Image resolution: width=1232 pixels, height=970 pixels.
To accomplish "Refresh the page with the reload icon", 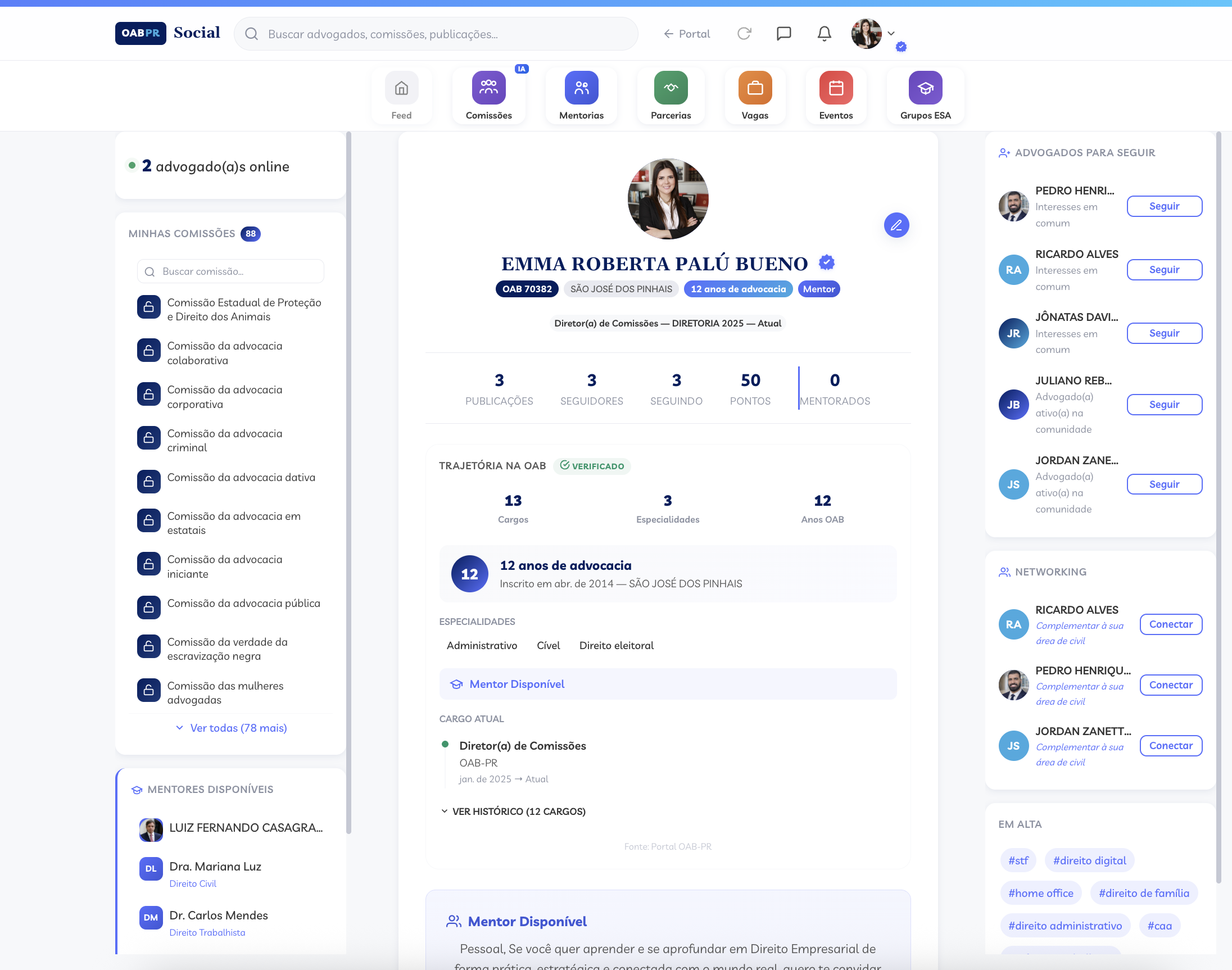I will [744, 34].
